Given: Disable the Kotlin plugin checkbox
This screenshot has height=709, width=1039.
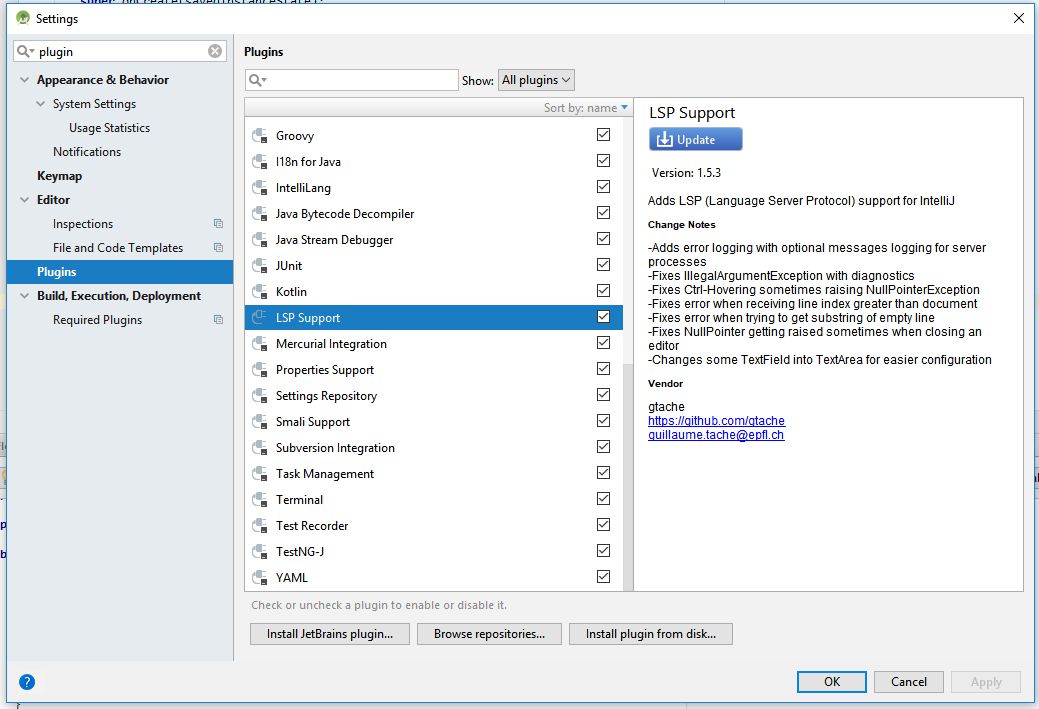Looking at the screenshot, I should pyautogui.click(x=603, y=290).
